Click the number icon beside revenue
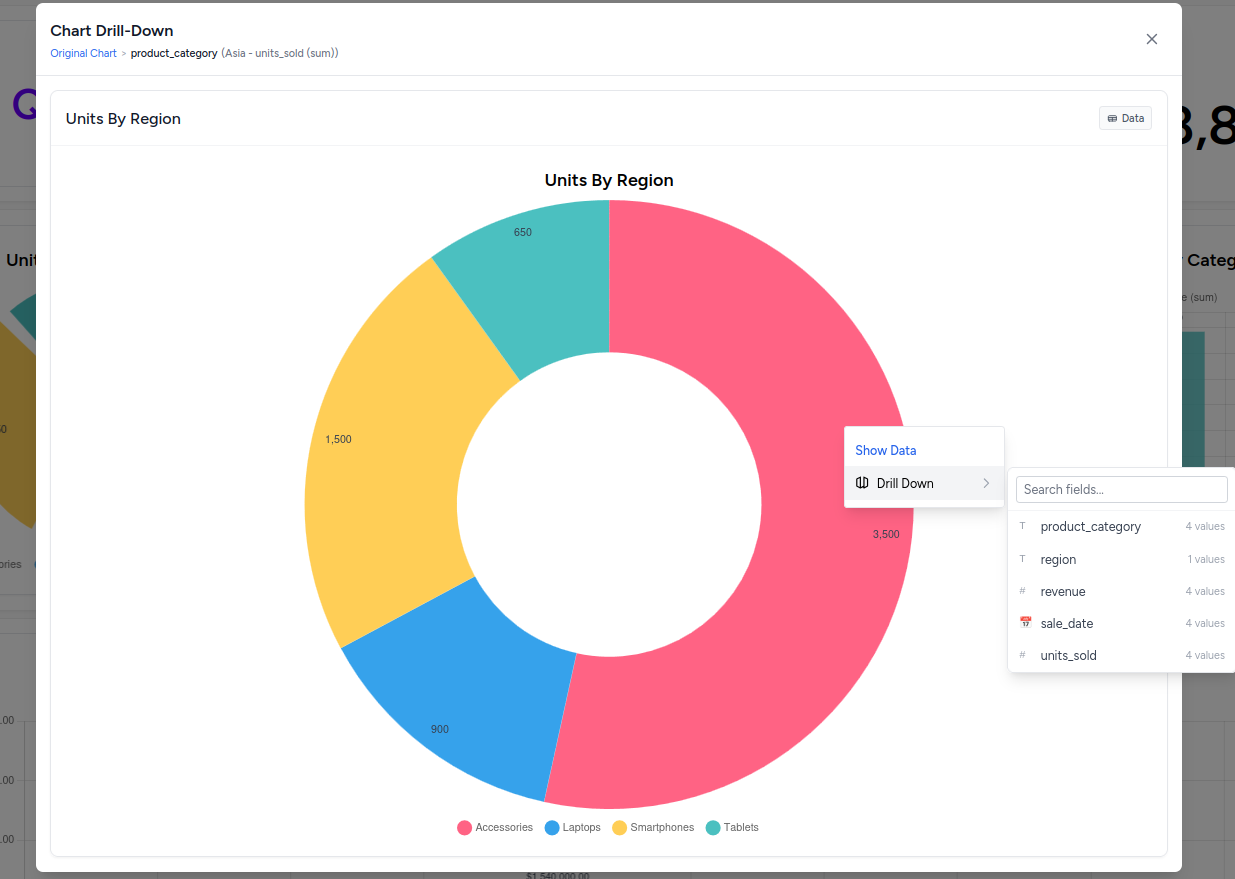Screen dimensions: 1235x879 [x=1022, y=591]
